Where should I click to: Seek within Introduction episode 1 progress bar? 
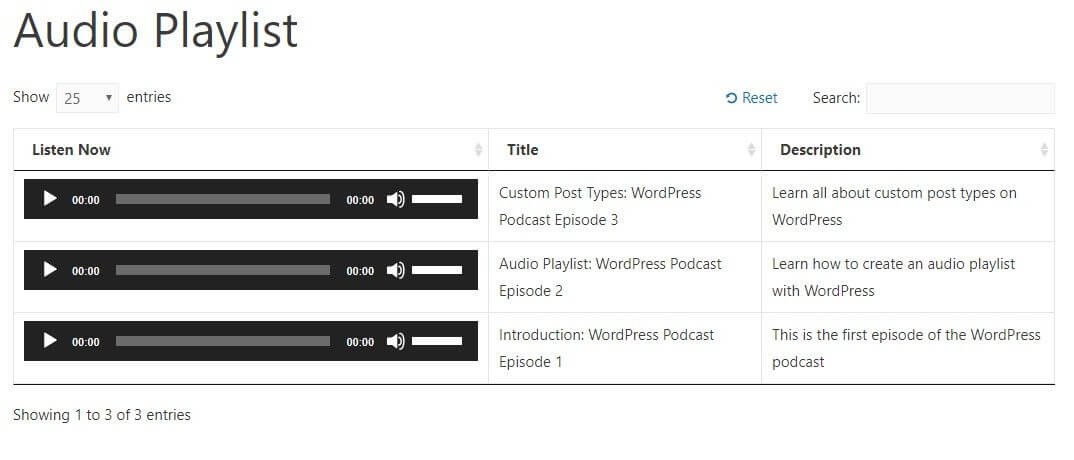(x=223, y=341)
